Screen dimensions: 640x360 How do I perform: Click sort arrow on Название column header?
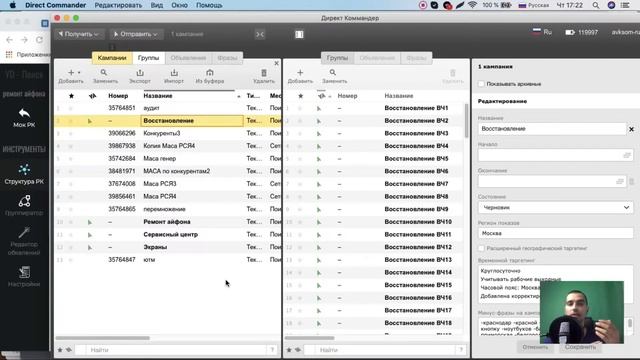click(x=239, y=96)
